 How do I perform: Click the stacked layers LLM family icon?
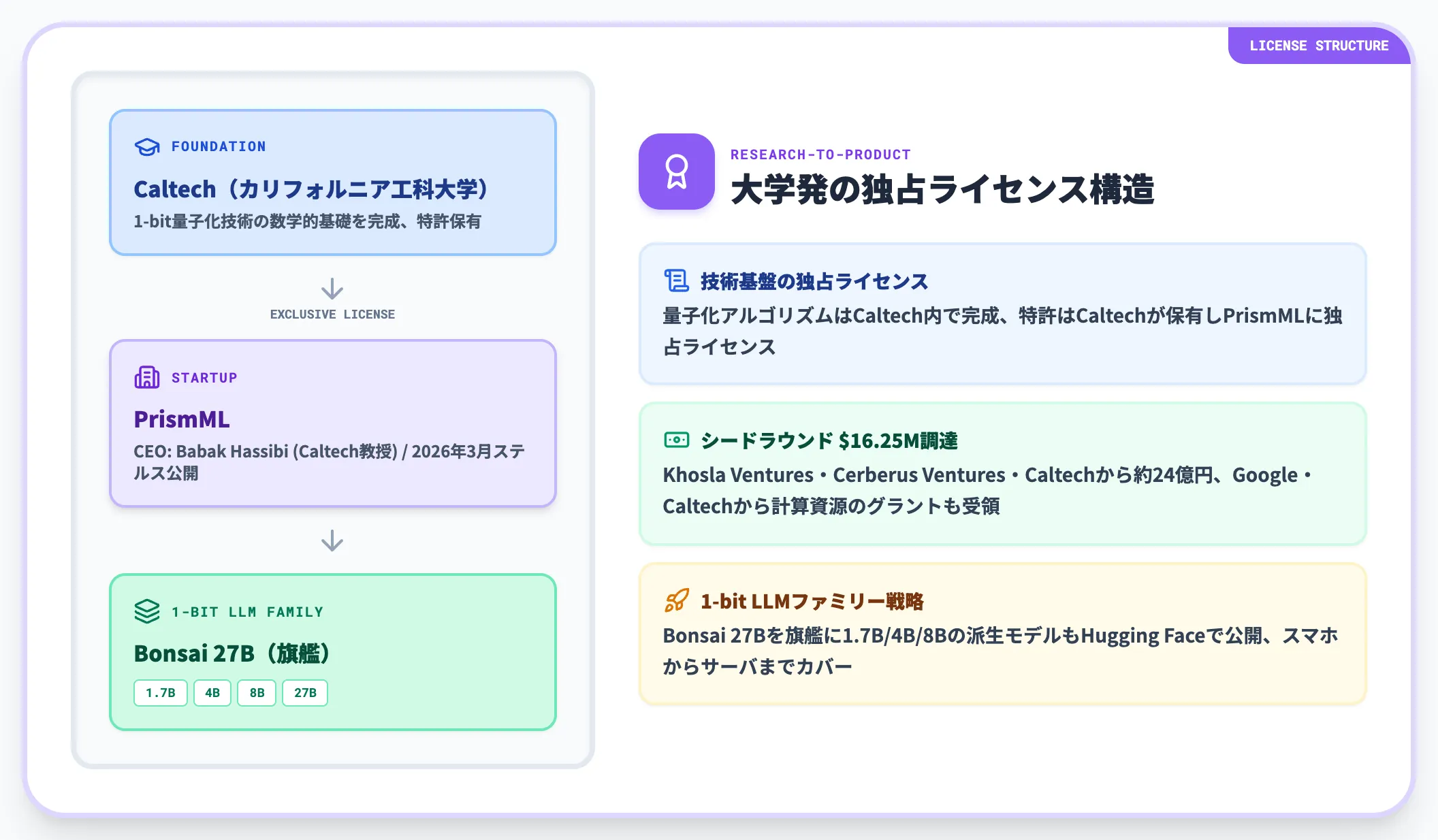coord(147,611)
